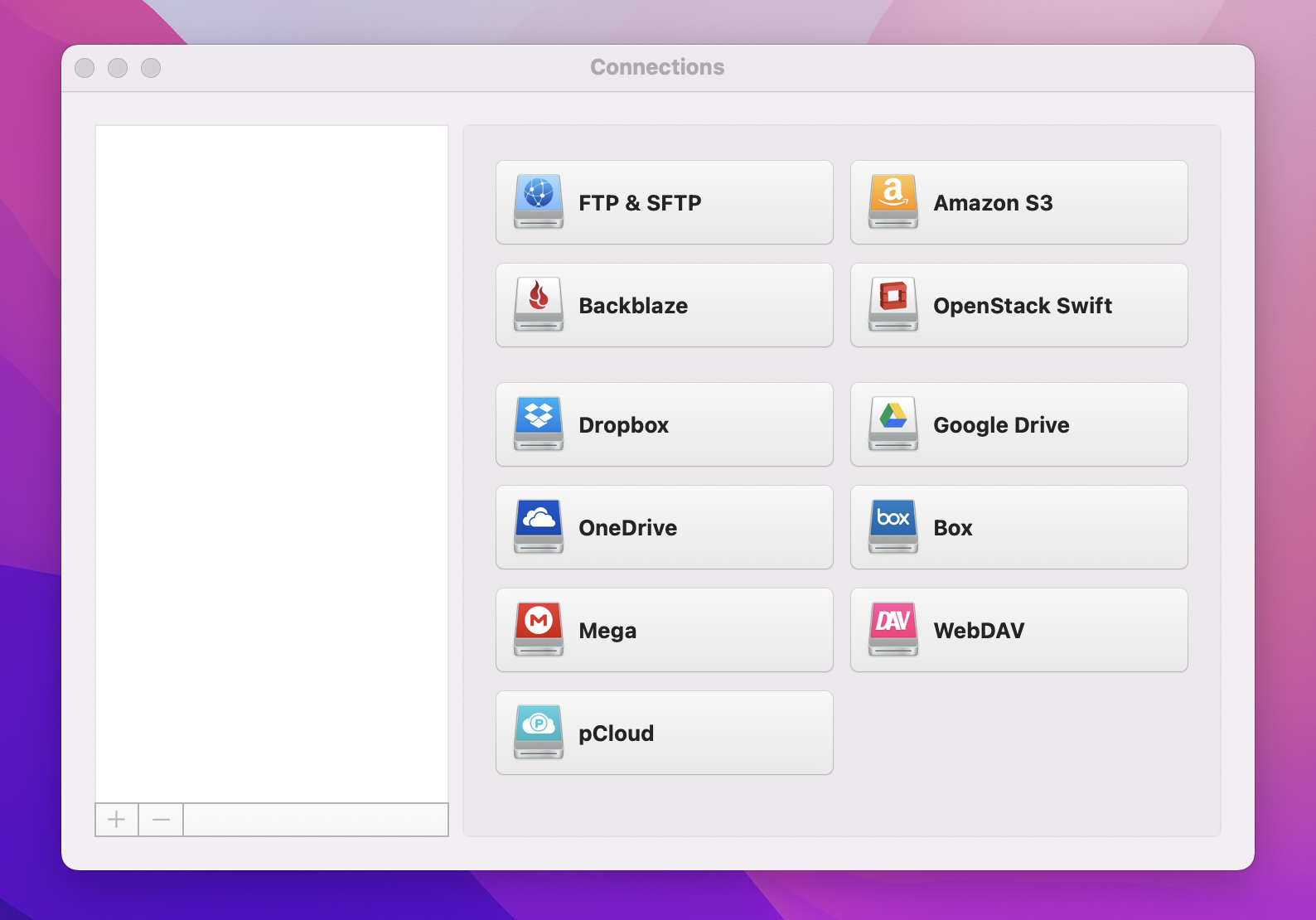This screenshot has width=1316, height=920.
Task: Pick the Dropbox label
Action: point(623,425)
